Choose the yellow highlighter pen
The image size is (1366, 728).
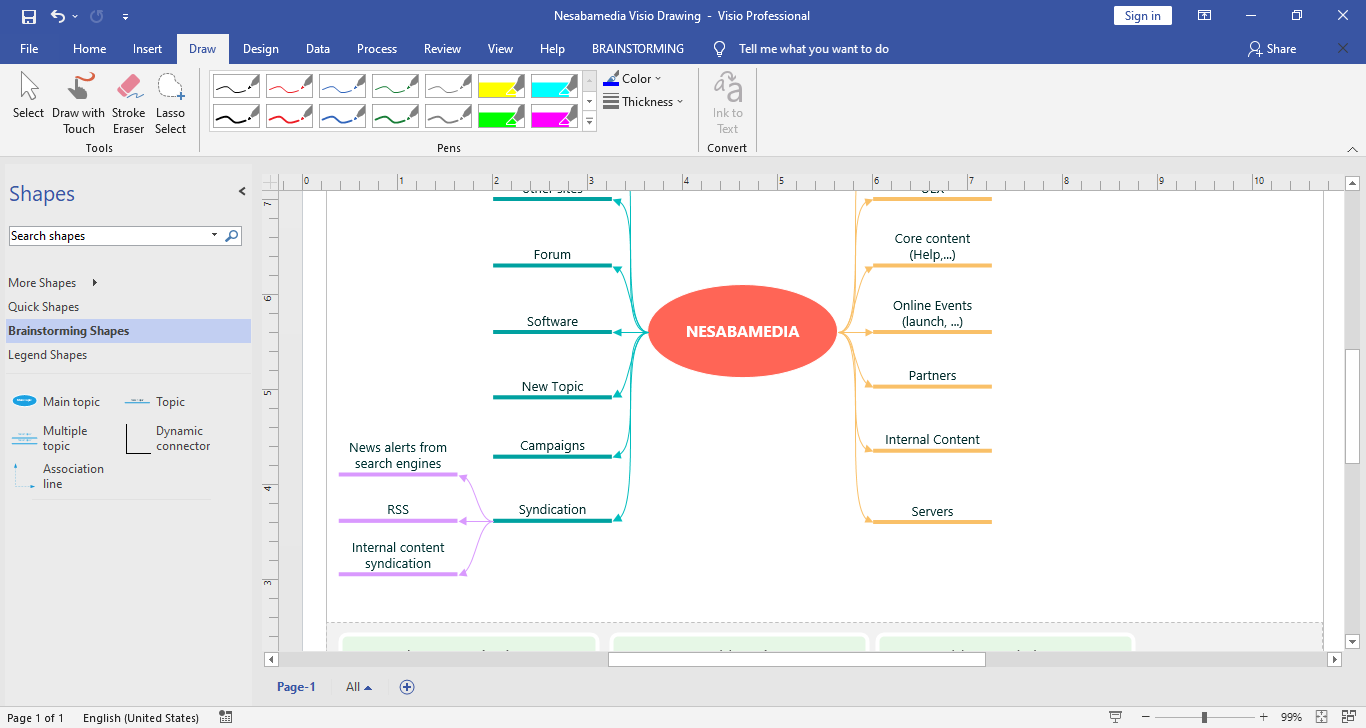(501, 86)
